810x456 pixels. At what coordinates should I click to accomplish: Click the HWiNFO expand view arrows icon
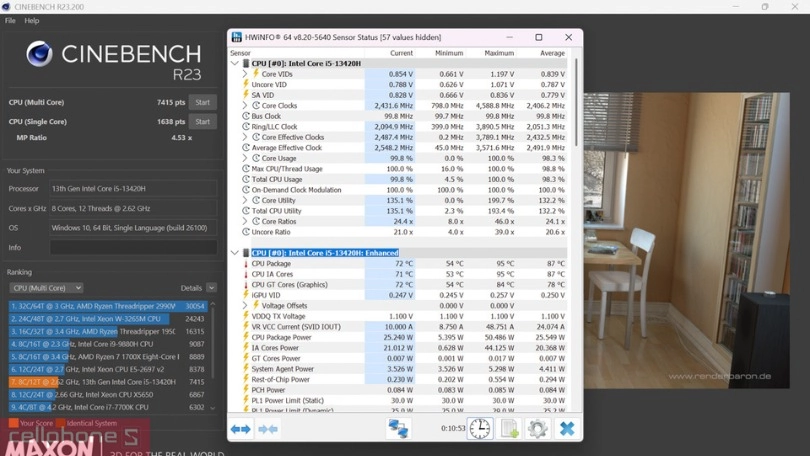click(x=241, y=429)
